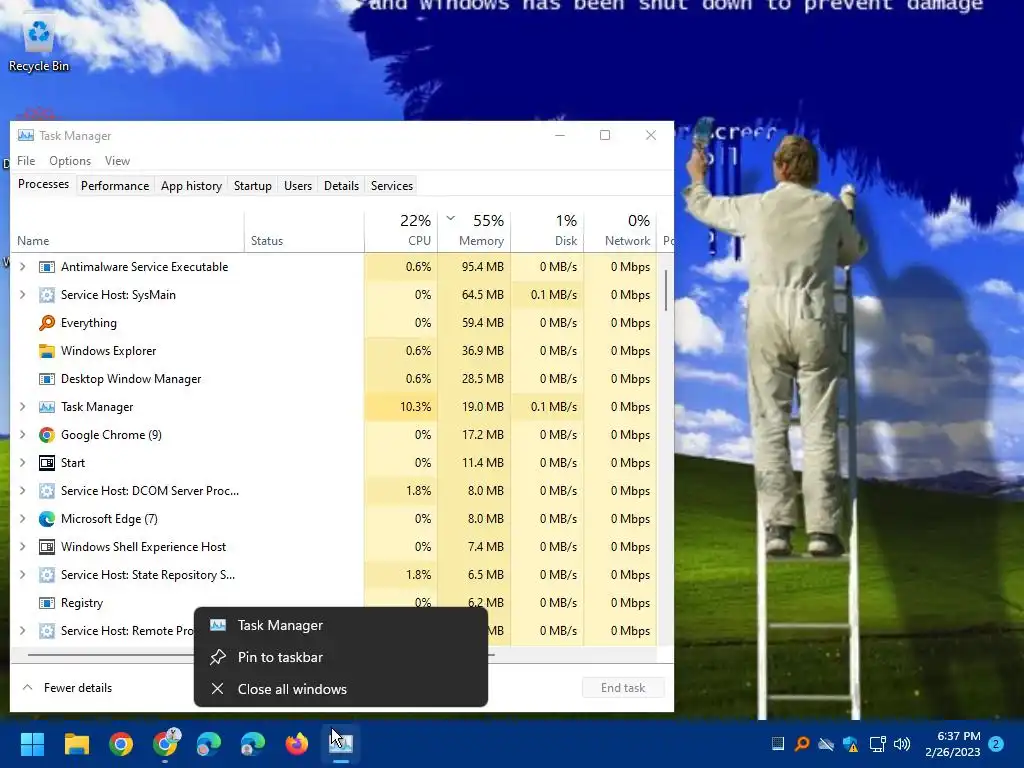The width and height of the screenshot is (1024, 768).
Task: Click the vertical scrollbar in process list
Action: coord(665,291)
